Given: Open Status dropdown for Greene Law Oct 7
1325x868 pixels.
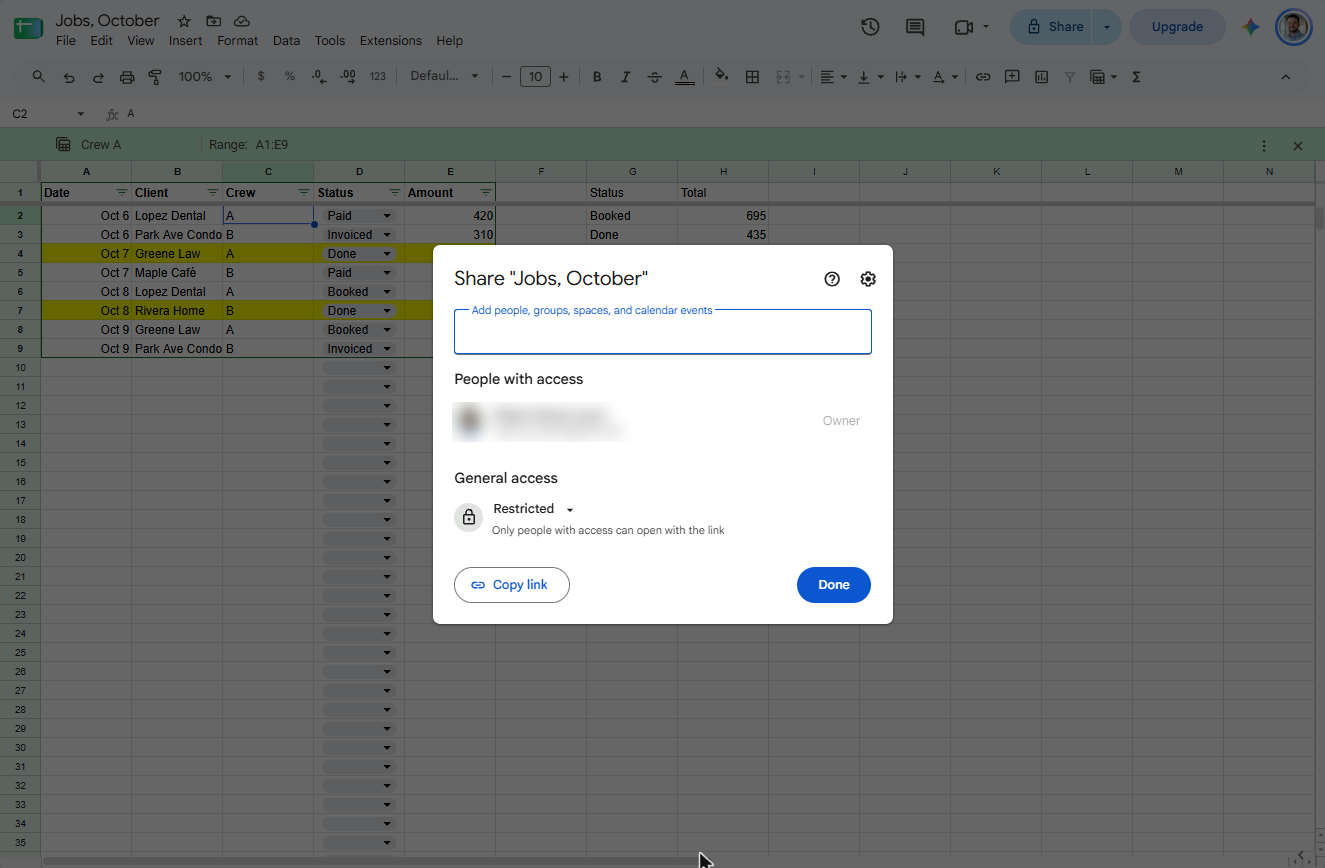Looking at the screenshot, I should [x=387, y=254].
